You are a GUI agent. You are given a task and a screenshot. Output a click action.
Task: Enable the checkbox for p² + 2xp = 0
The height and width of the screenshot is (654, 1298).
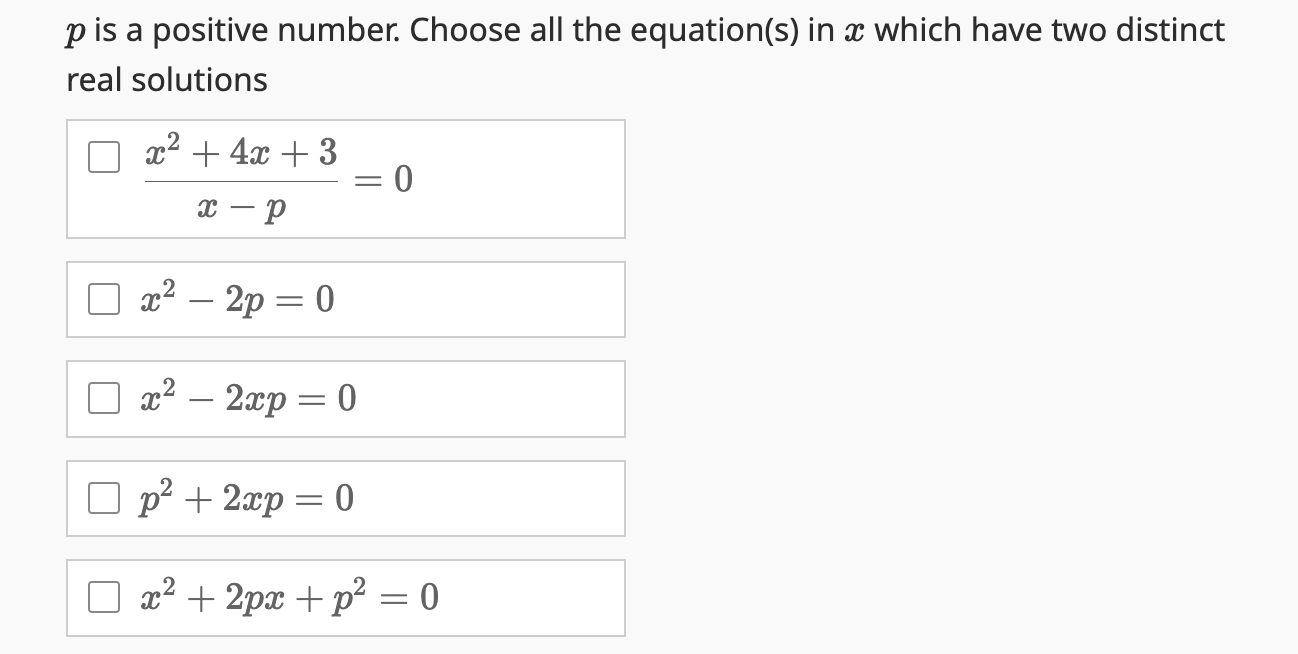coord(104,497)
